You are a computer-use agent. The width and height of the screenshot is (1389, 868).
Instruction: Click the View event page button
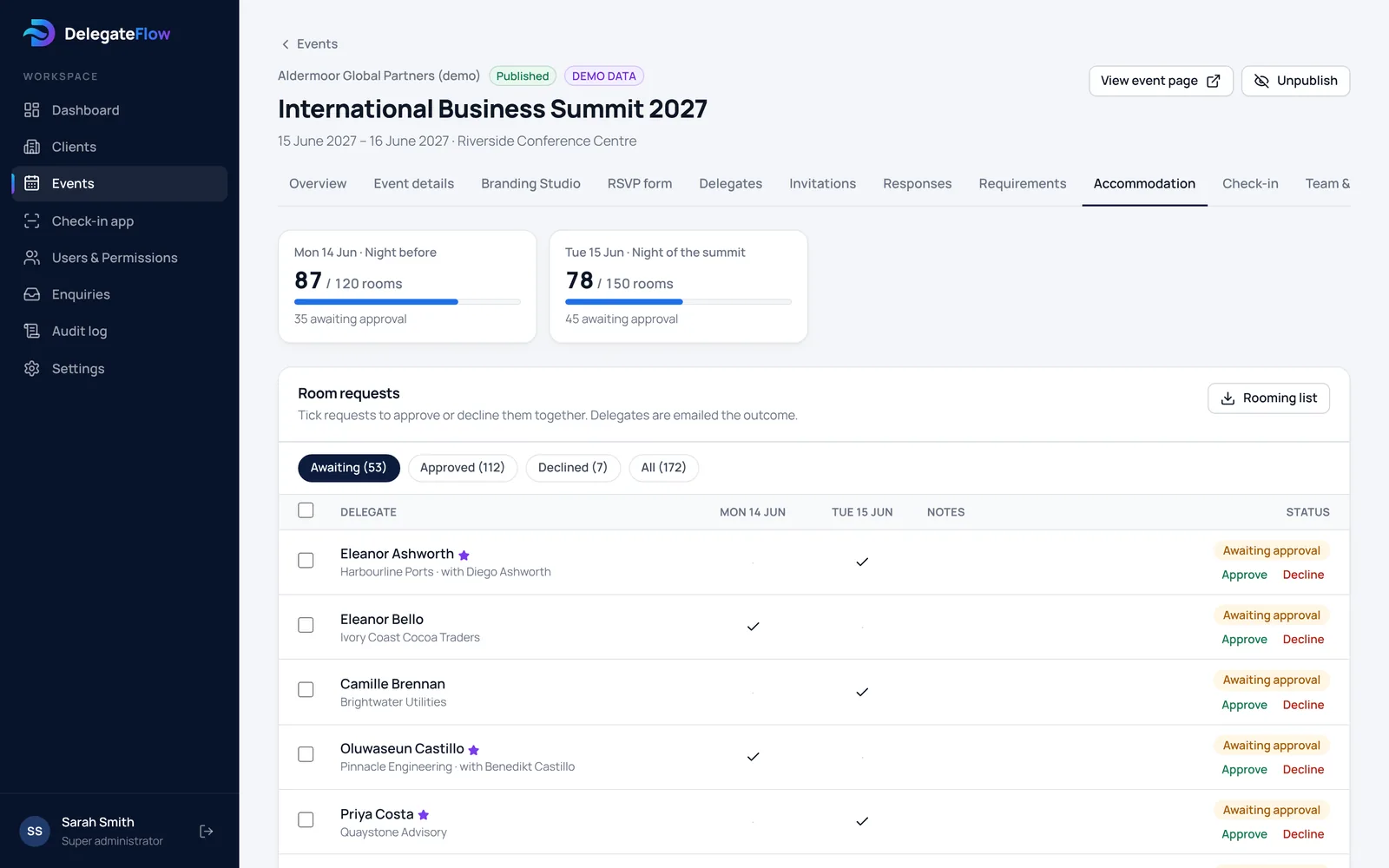pyautogui.click(x=1161, y=81)
